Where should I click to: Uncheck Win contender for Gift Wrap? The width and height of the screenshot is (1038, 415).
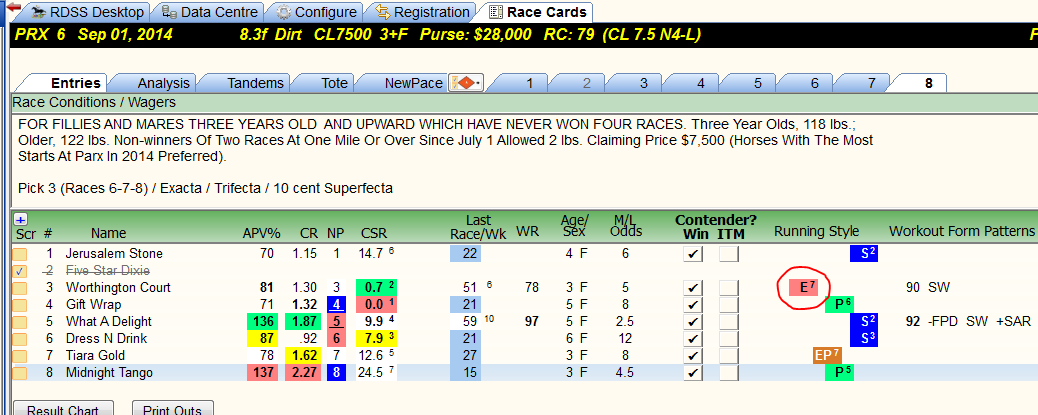pos(692,304)
